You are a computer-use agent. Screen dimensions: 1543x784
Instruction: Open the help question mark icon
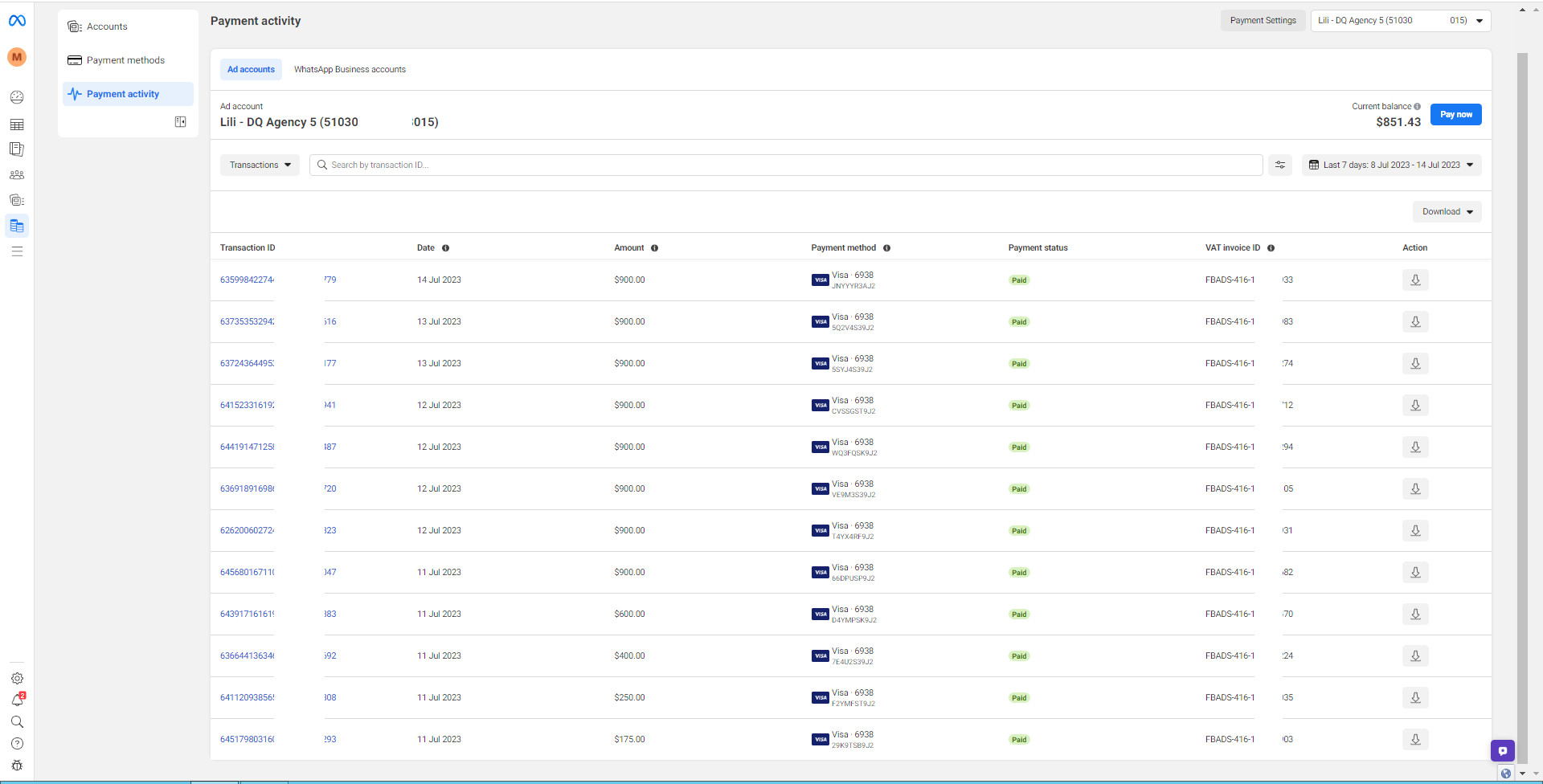point(17,743)
